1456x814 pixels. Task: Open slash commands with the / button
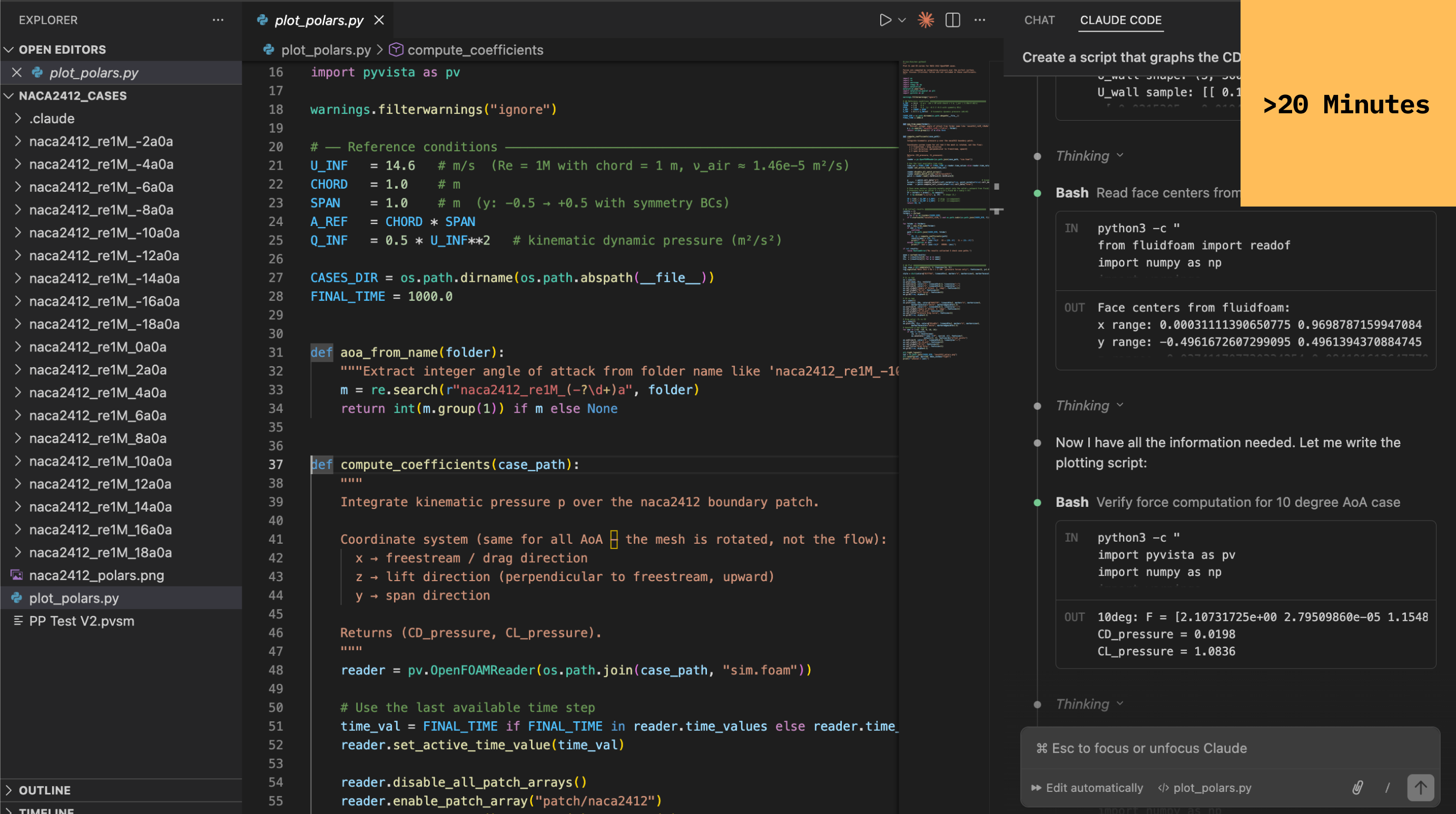[x=1388, y=788]
